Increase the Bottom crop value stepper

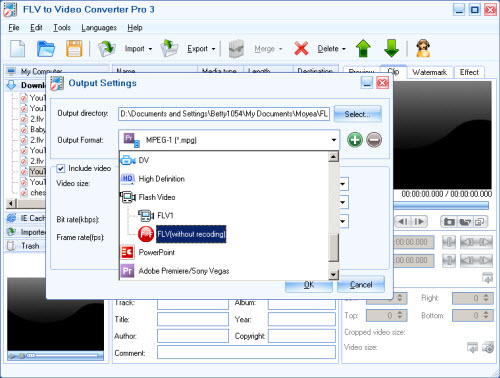pyautogui.click(x=486, y=313)
